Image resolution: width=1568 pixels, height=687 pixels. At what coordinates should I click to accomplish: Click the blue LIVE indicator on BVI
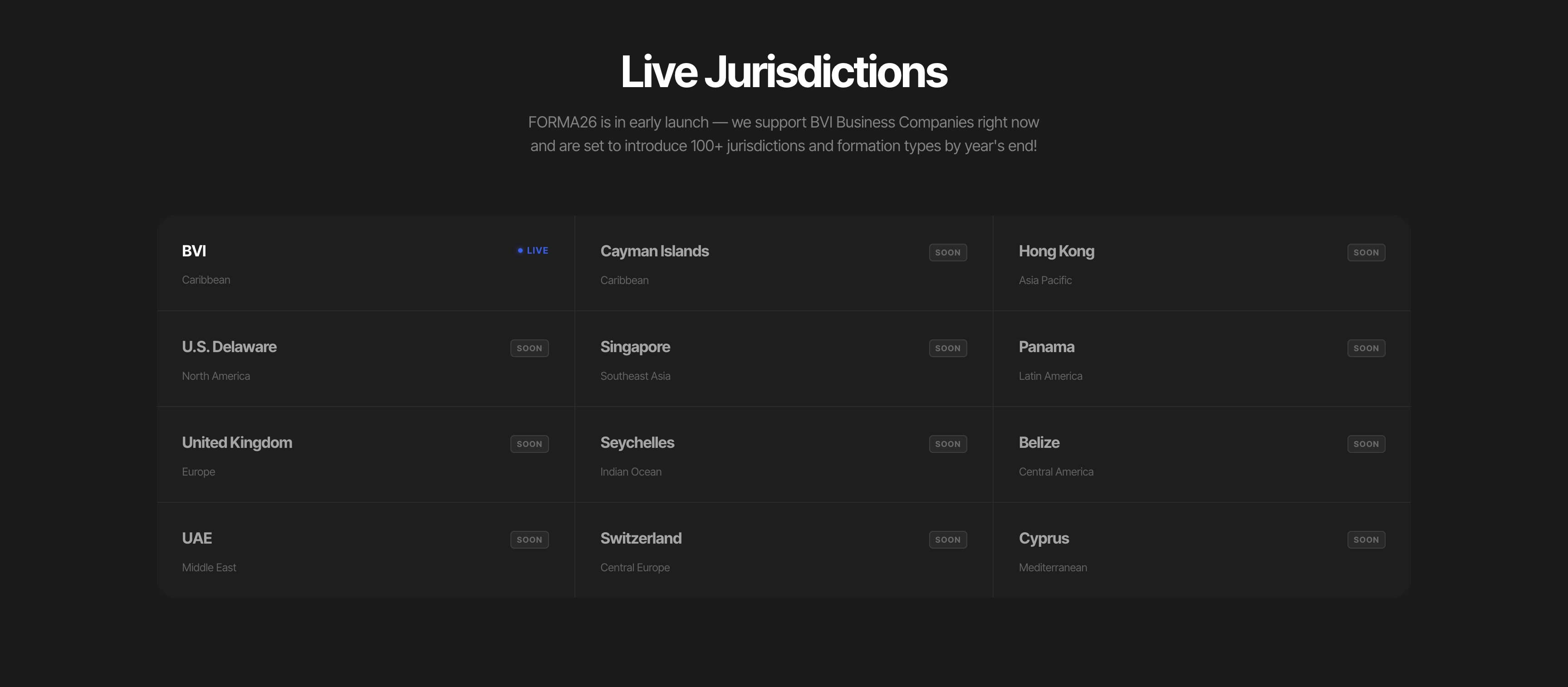click(533, 250)
